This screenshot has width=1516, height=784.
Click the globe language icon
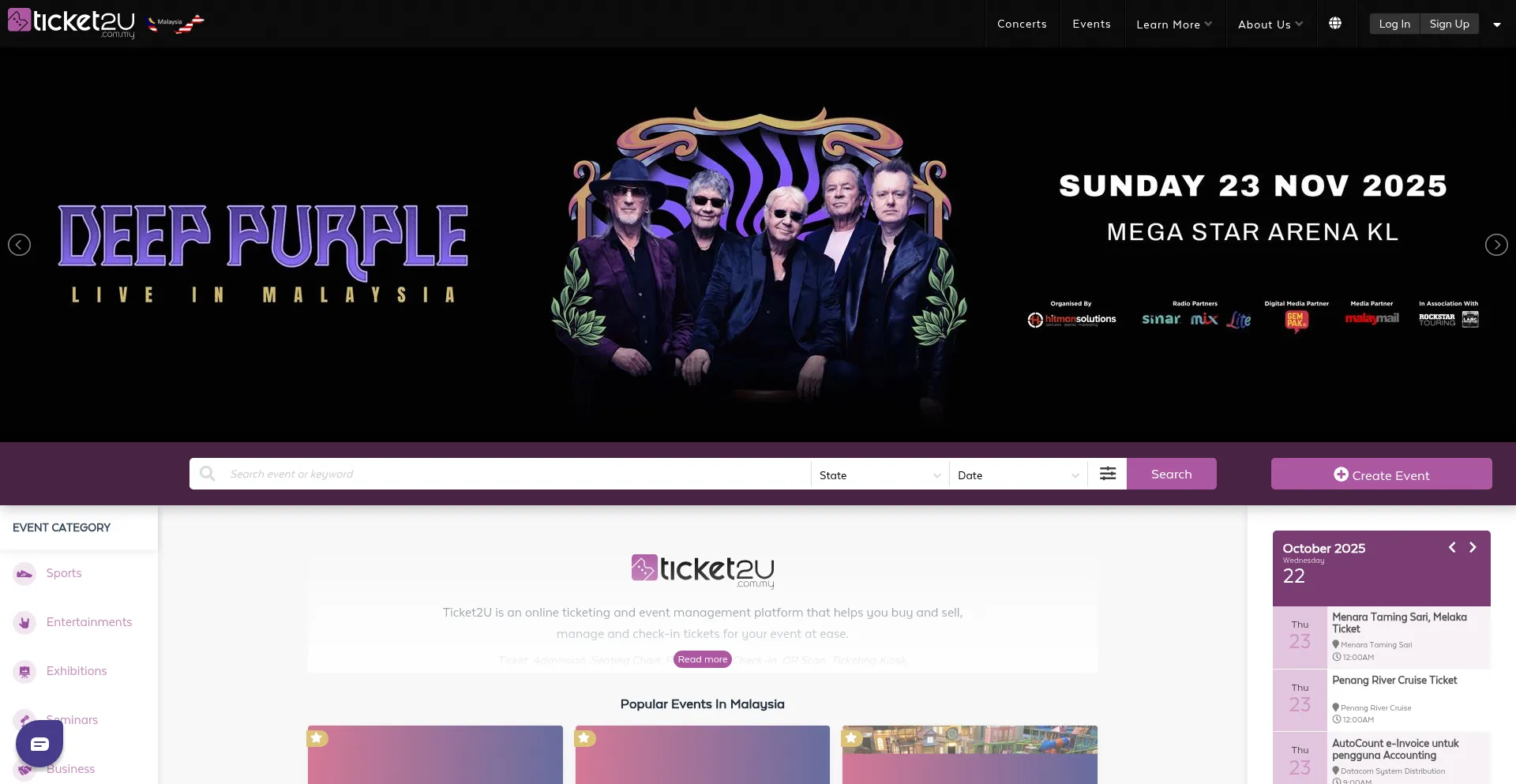1335,24
